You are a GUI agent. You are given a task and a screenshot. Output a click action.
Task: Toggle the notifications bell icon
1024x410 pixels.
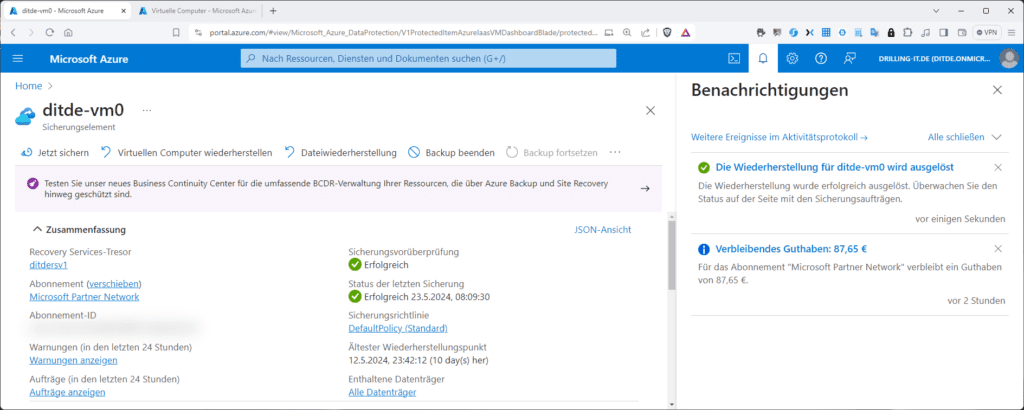point(763,59)
